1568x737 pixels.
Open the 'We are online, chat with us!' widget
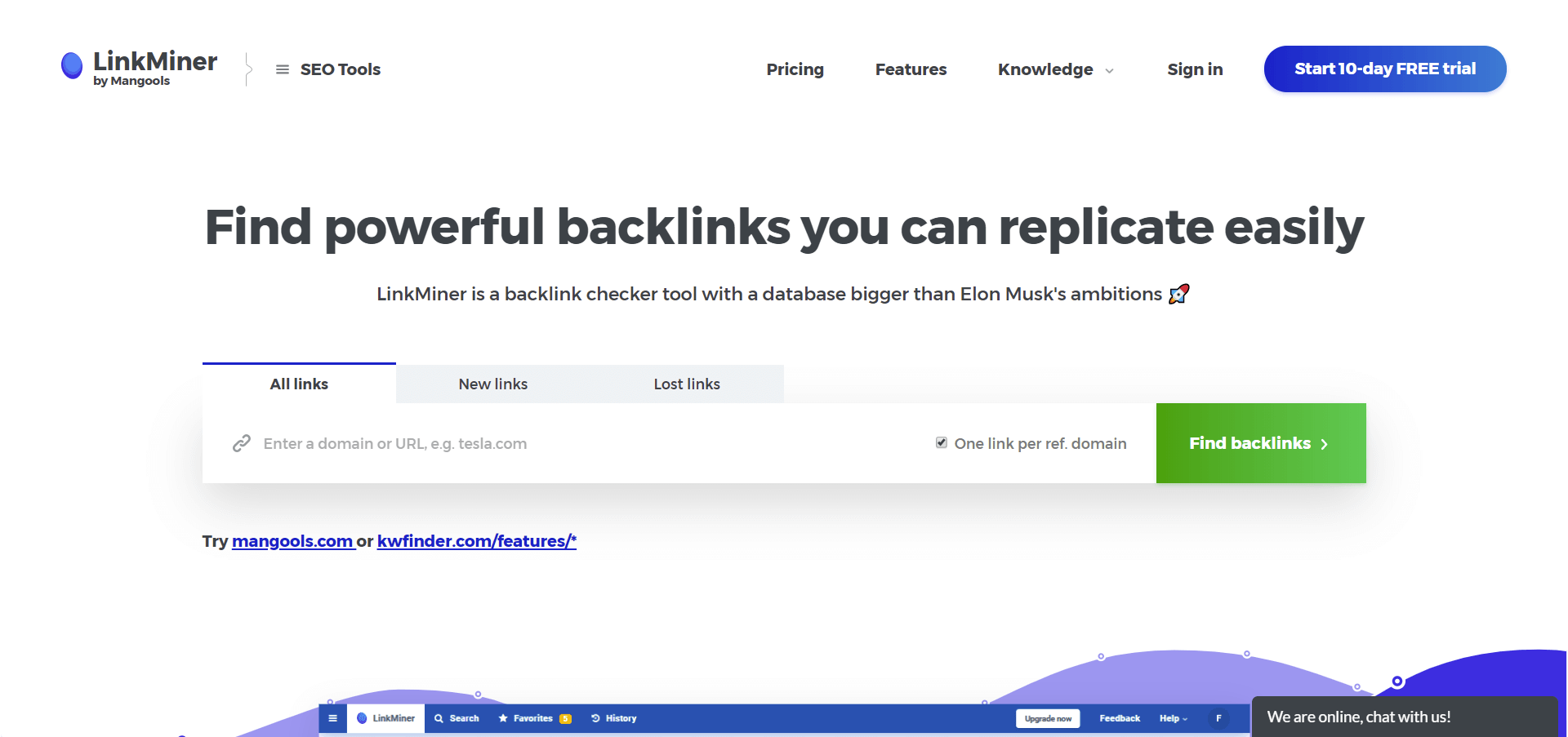click(x=1405, y=717)
